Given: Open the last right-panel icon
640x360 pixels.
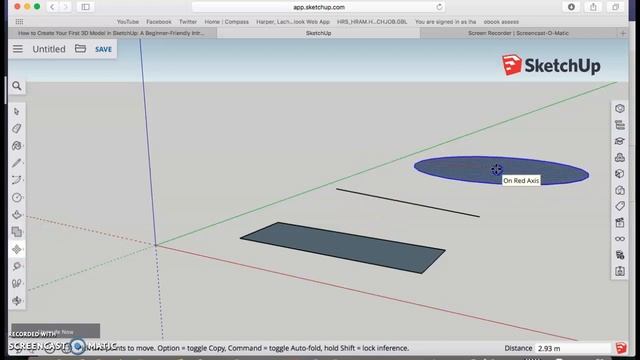Looking at the screenshot, I should click(x=620, y=271).
